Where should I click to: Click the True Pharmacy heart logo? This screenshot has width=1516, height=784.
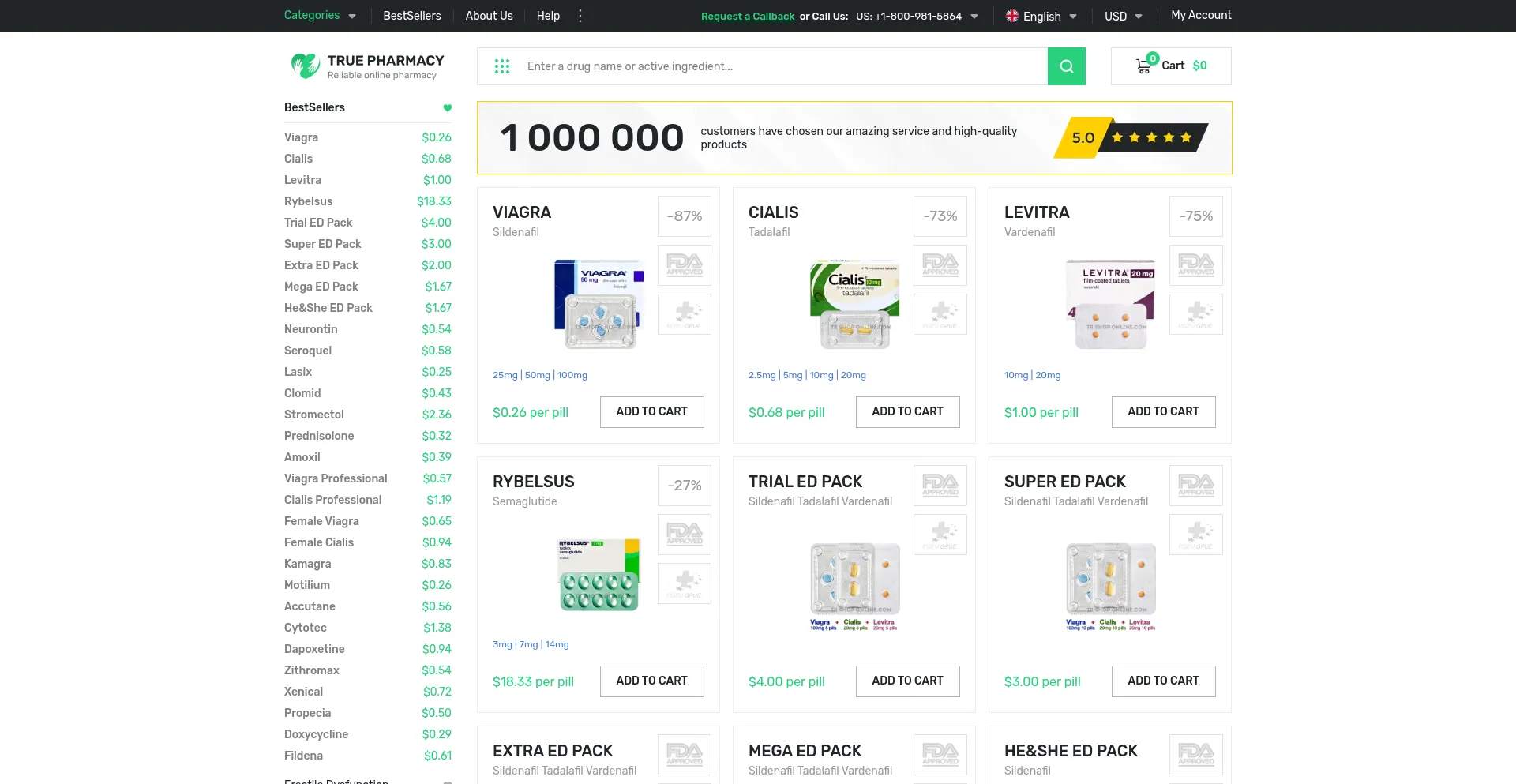tap(304, 66)
